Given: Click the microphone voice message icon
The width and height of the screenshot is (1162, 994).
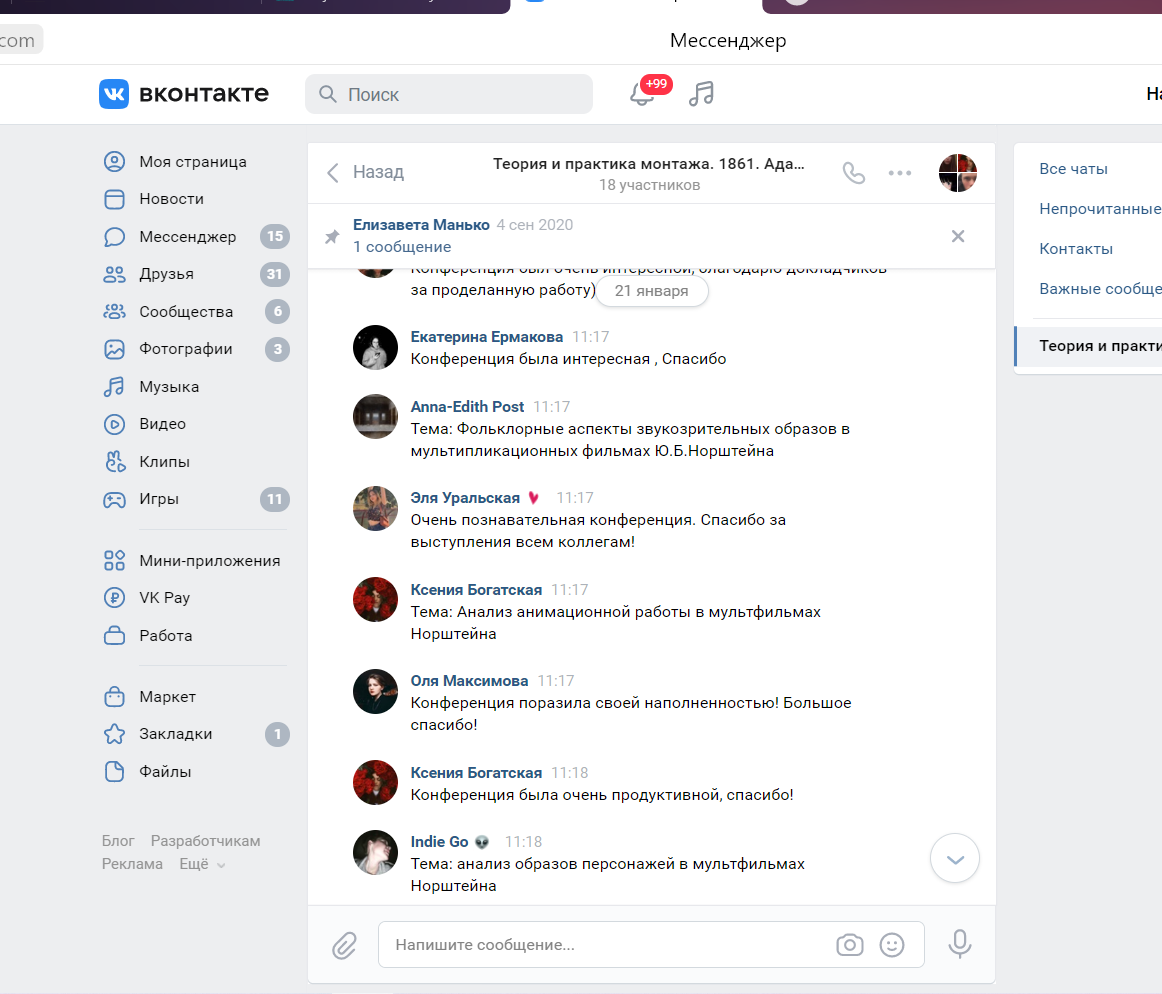Looking at the screenshot, I should [x=959, y=945].
